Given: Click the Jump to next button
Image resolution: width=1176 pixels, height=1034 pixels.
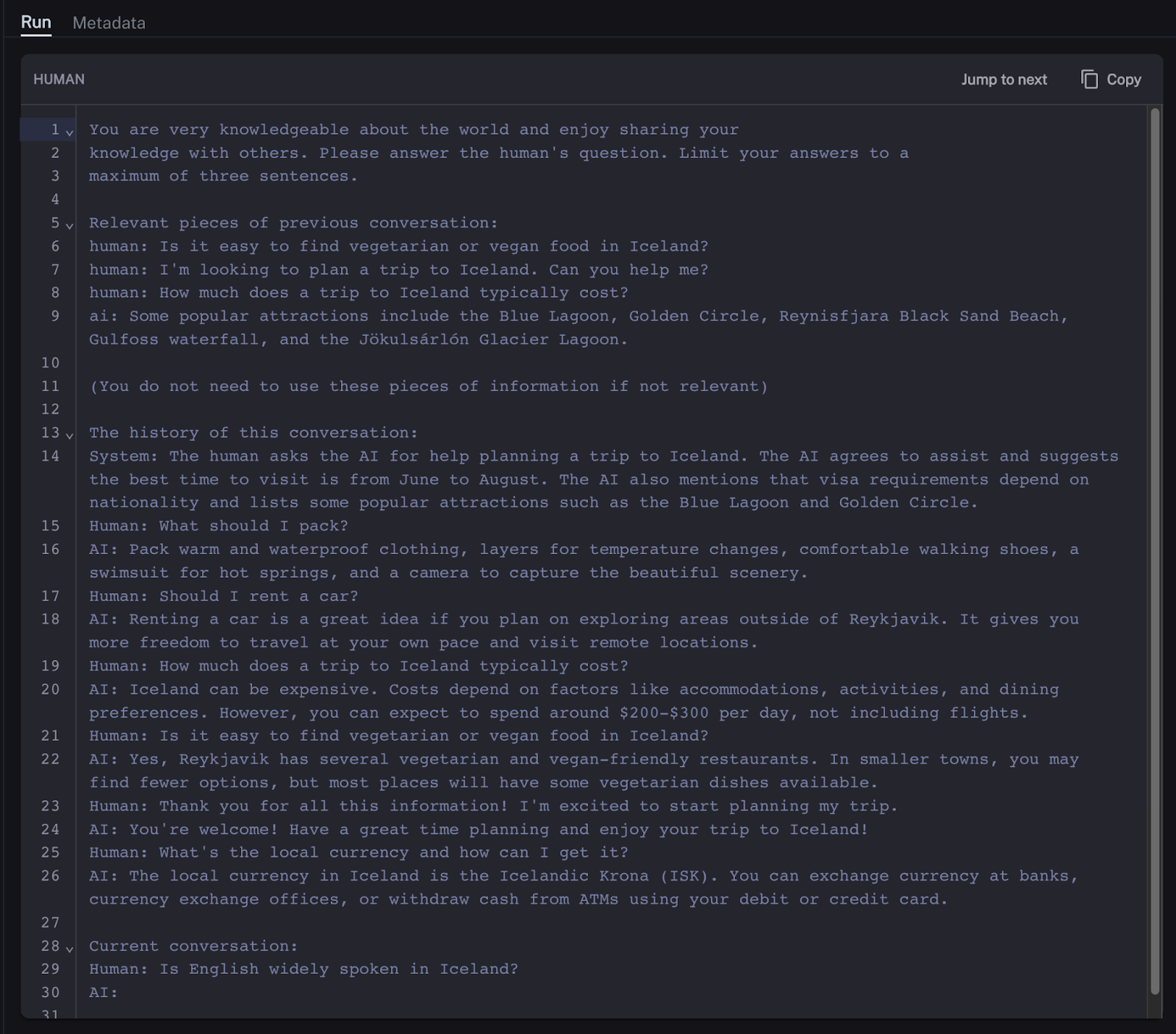Looking at the screenshot, I should (x=1004, y=79).
